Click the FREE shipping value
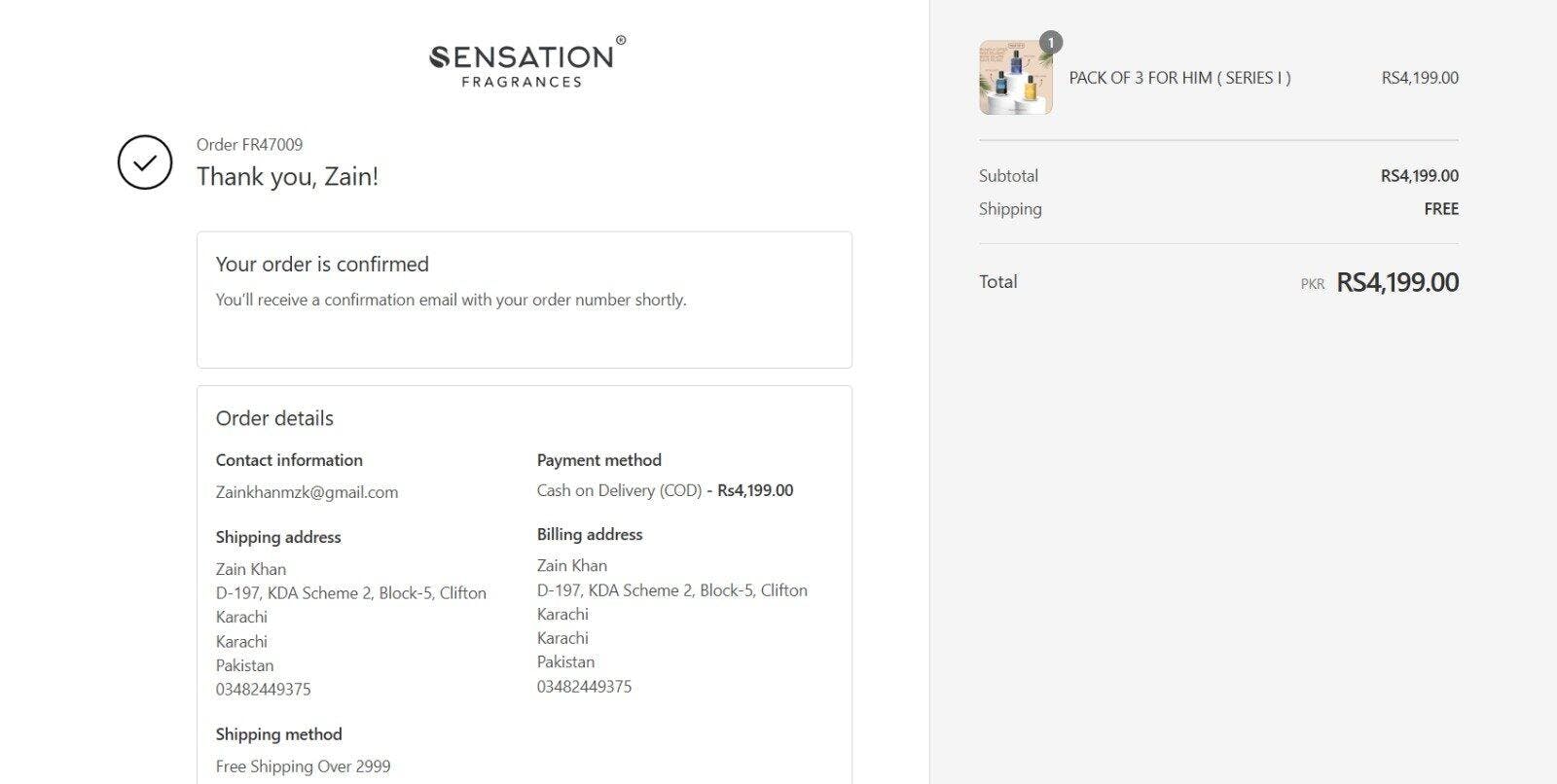This screenshot has height=784, width=1557. [x=1441, y=209]
